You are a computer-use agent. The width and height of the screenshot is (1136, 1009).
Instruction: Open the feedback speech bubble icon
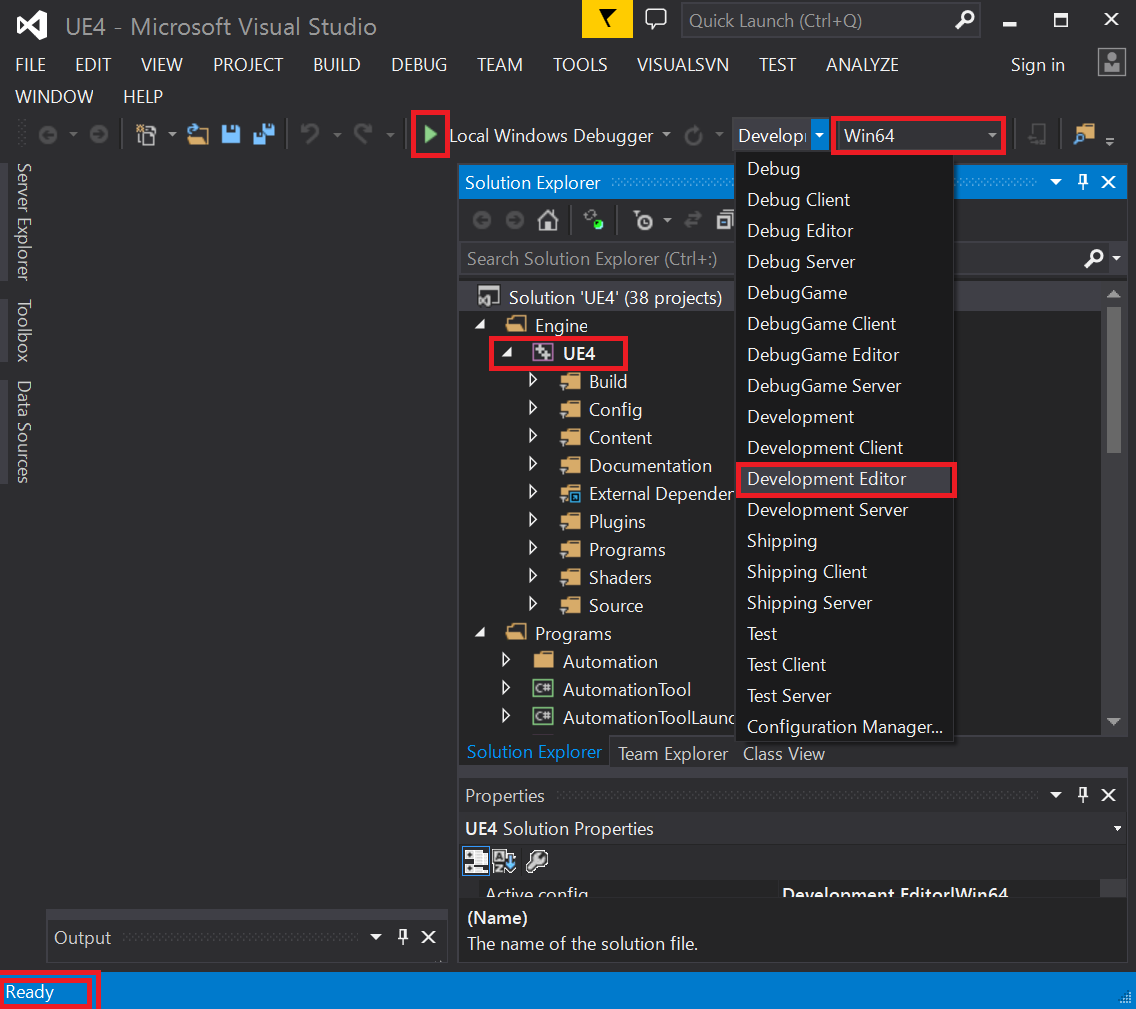pos(656,19)
